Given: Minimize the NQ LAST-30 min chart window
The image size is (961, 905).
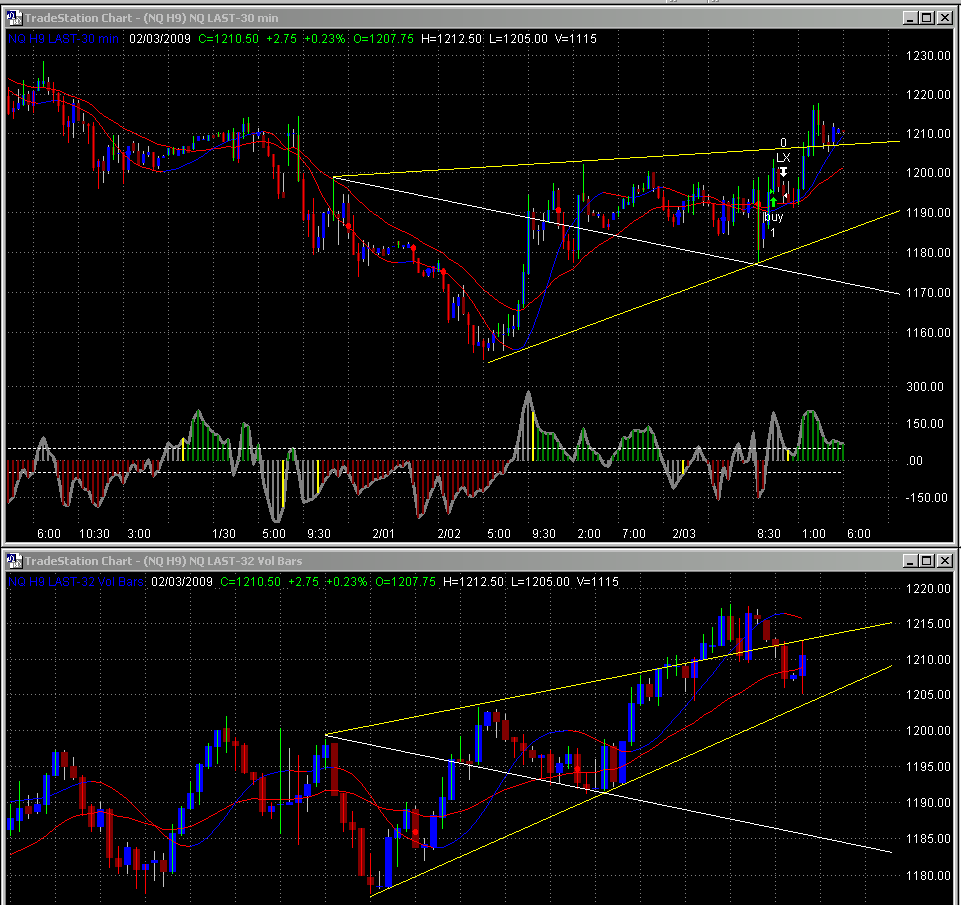Looking at the screenshot, I should [910, 18].
